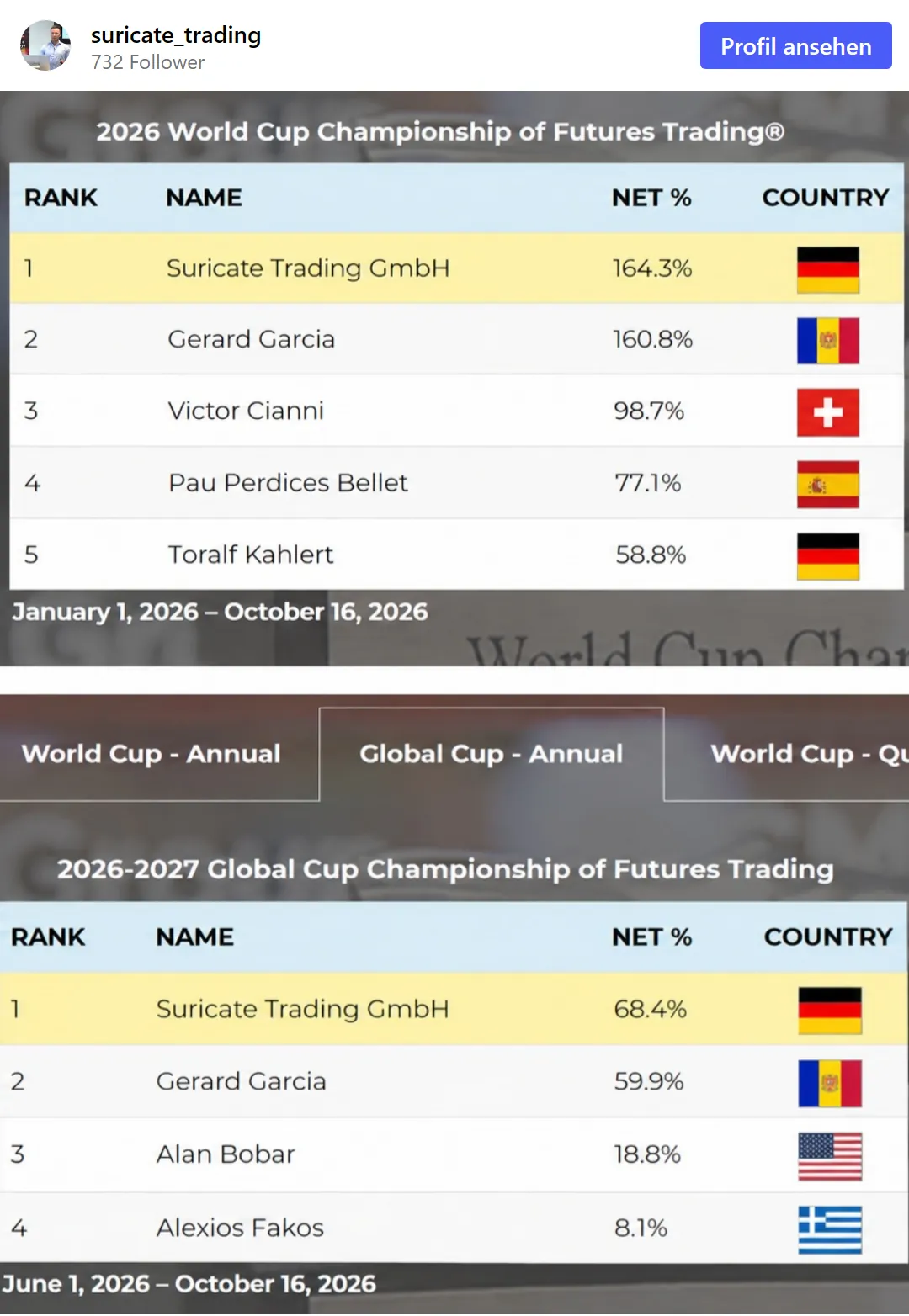
Task: Select the Alan Bobar name entry
Action: [x=226, y=1154]
